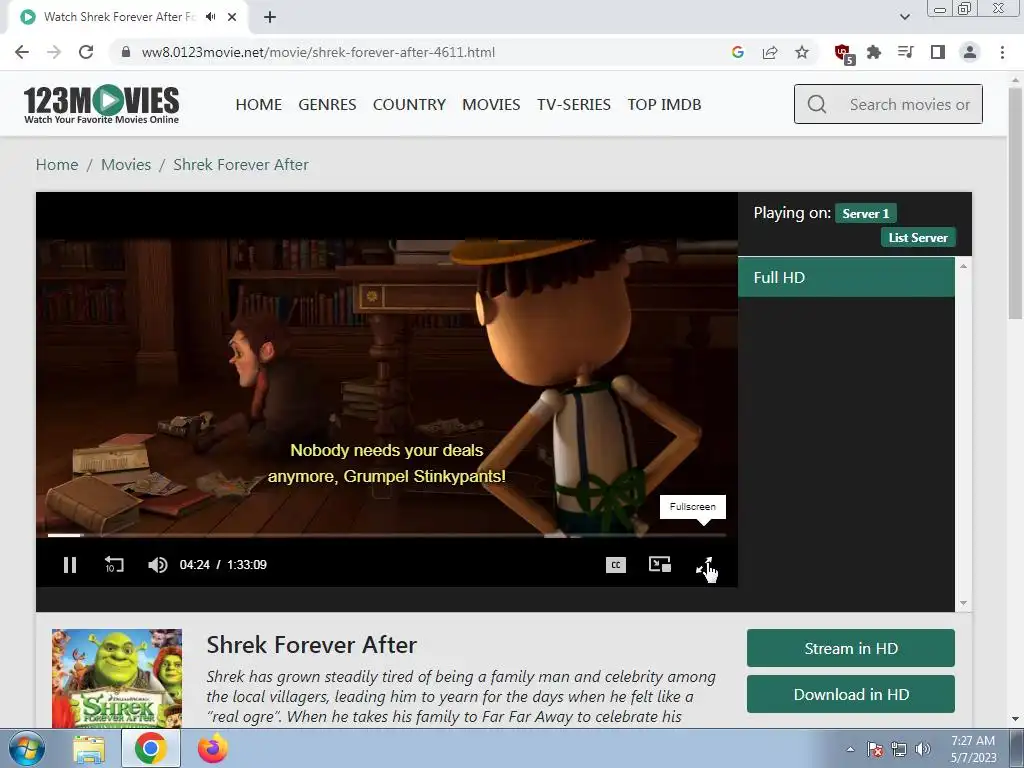1024x768 pixels.
Task: Click the page vertical scrollbar
Action: click(1015, 202)
